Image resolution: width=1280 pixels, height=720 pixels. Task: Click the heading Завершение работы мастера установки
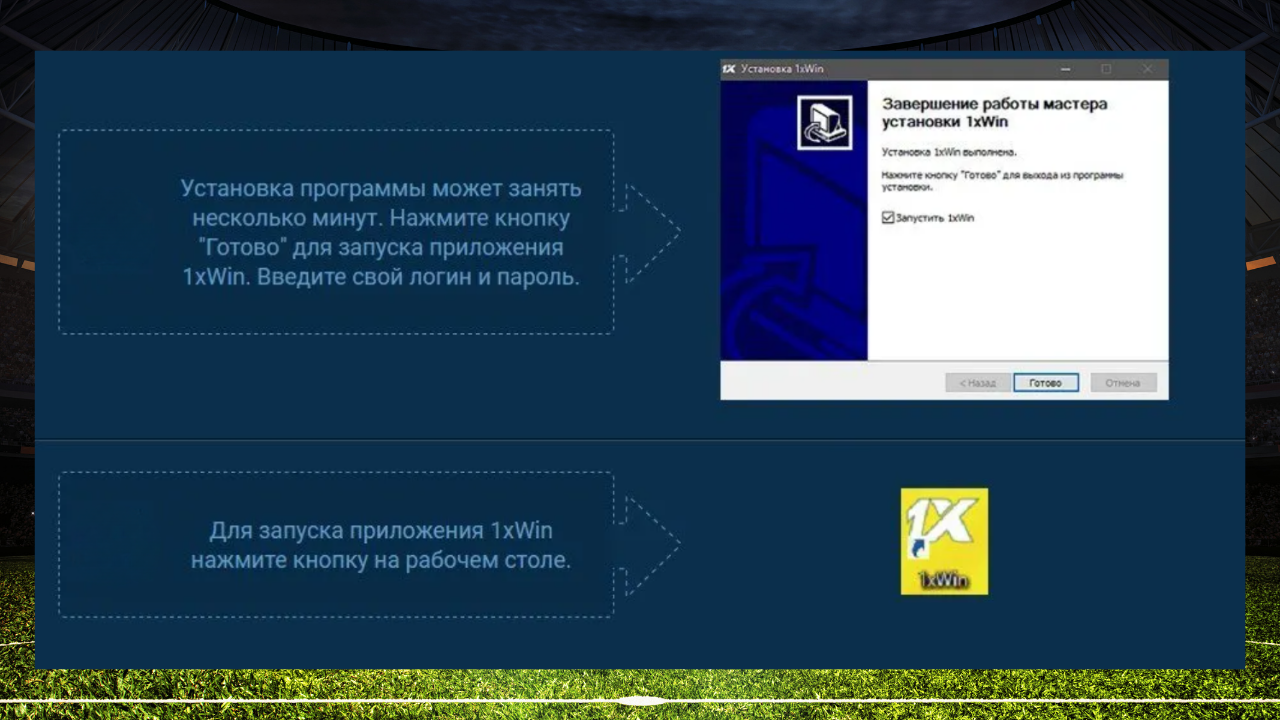[x=994, y=112]
